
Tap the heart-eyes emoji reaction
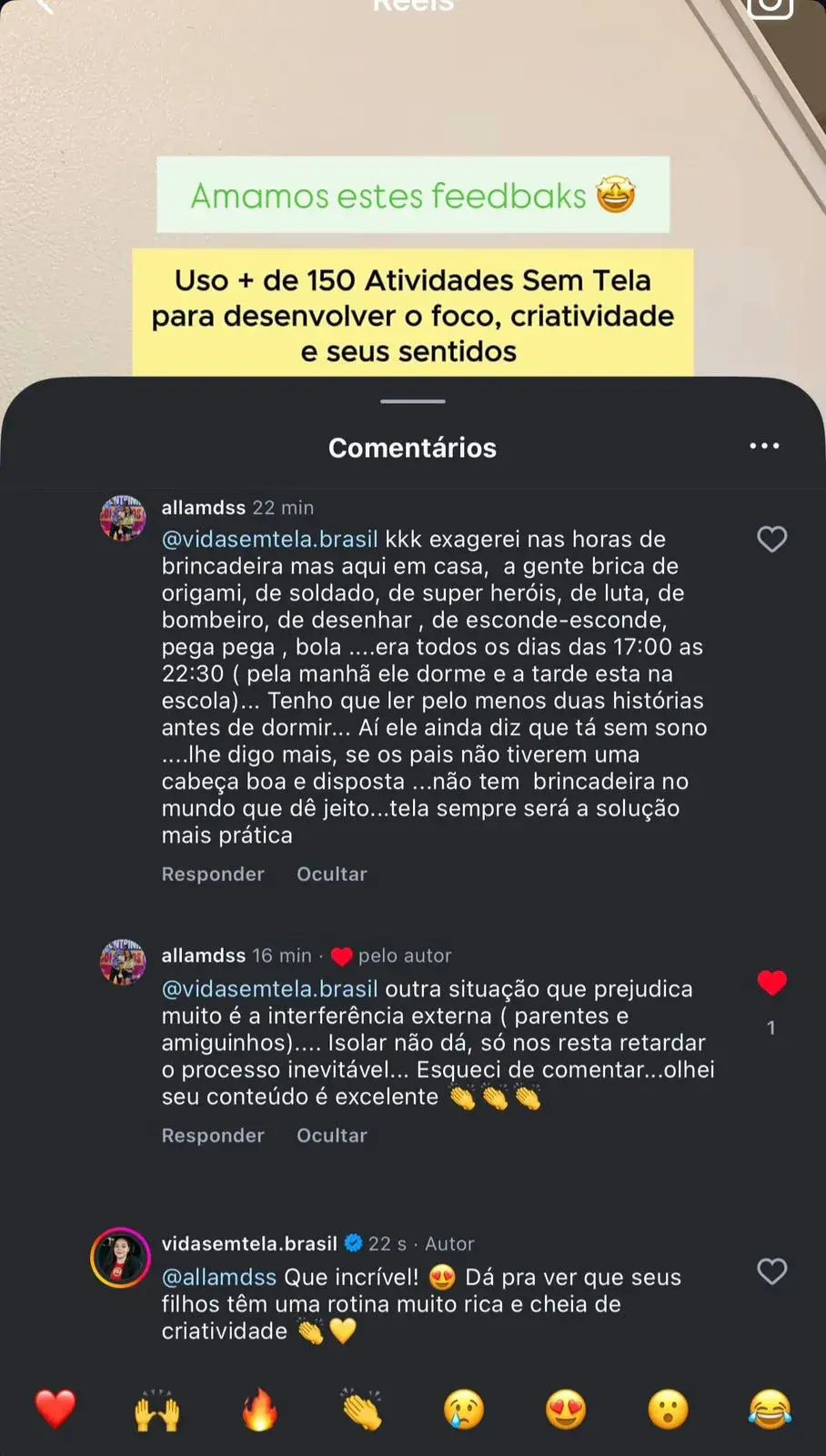coord(566,1410)
